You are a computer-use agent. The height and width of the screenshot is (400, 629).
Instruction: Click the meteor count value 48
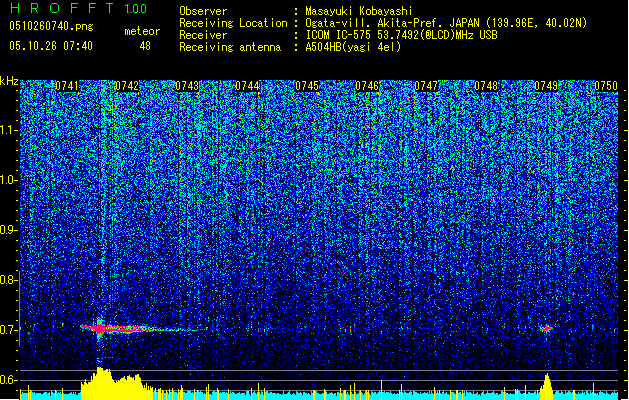pos(145,46)
